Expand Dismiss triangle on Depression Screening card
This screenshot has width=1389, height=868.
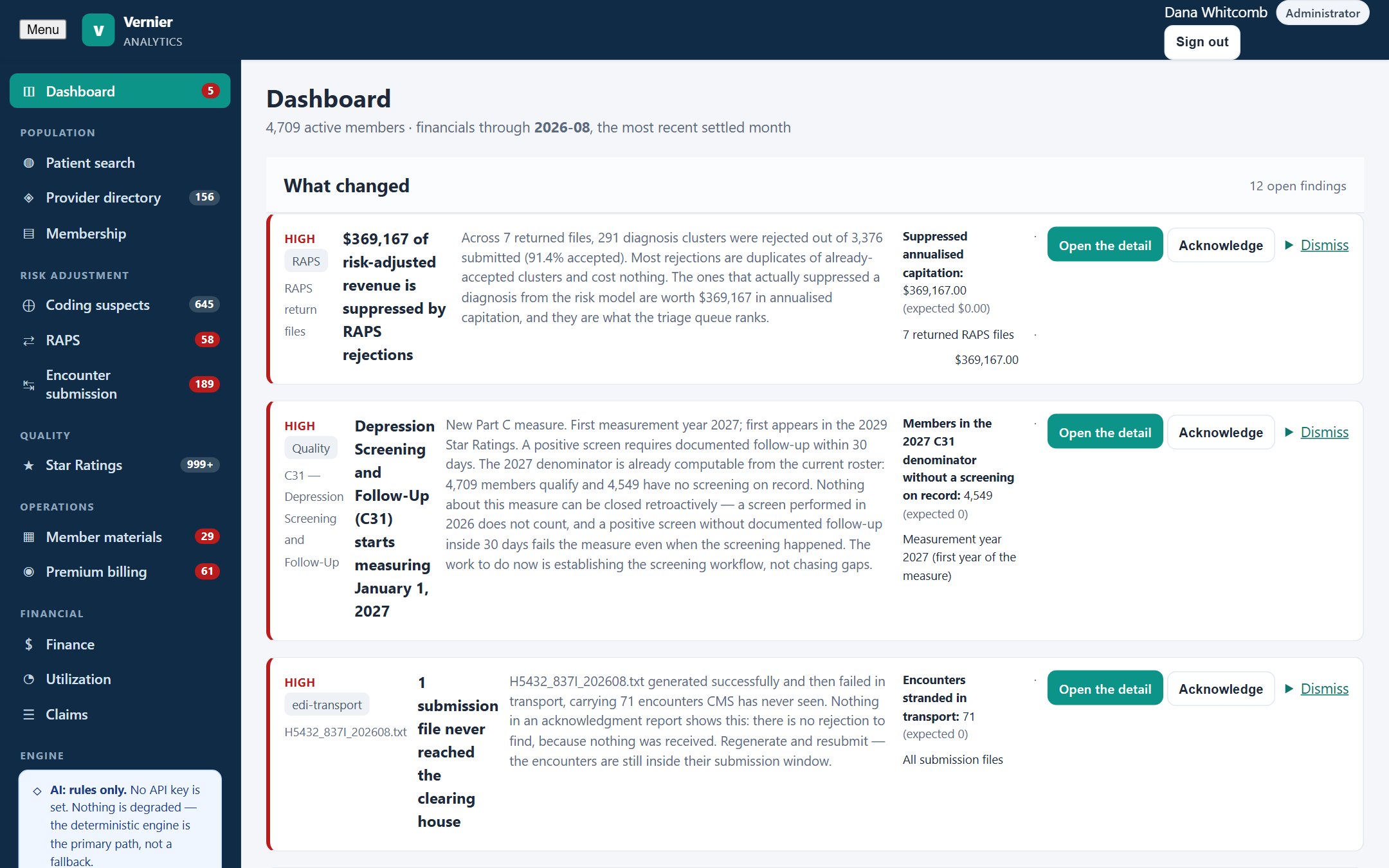pos(1289,432)
